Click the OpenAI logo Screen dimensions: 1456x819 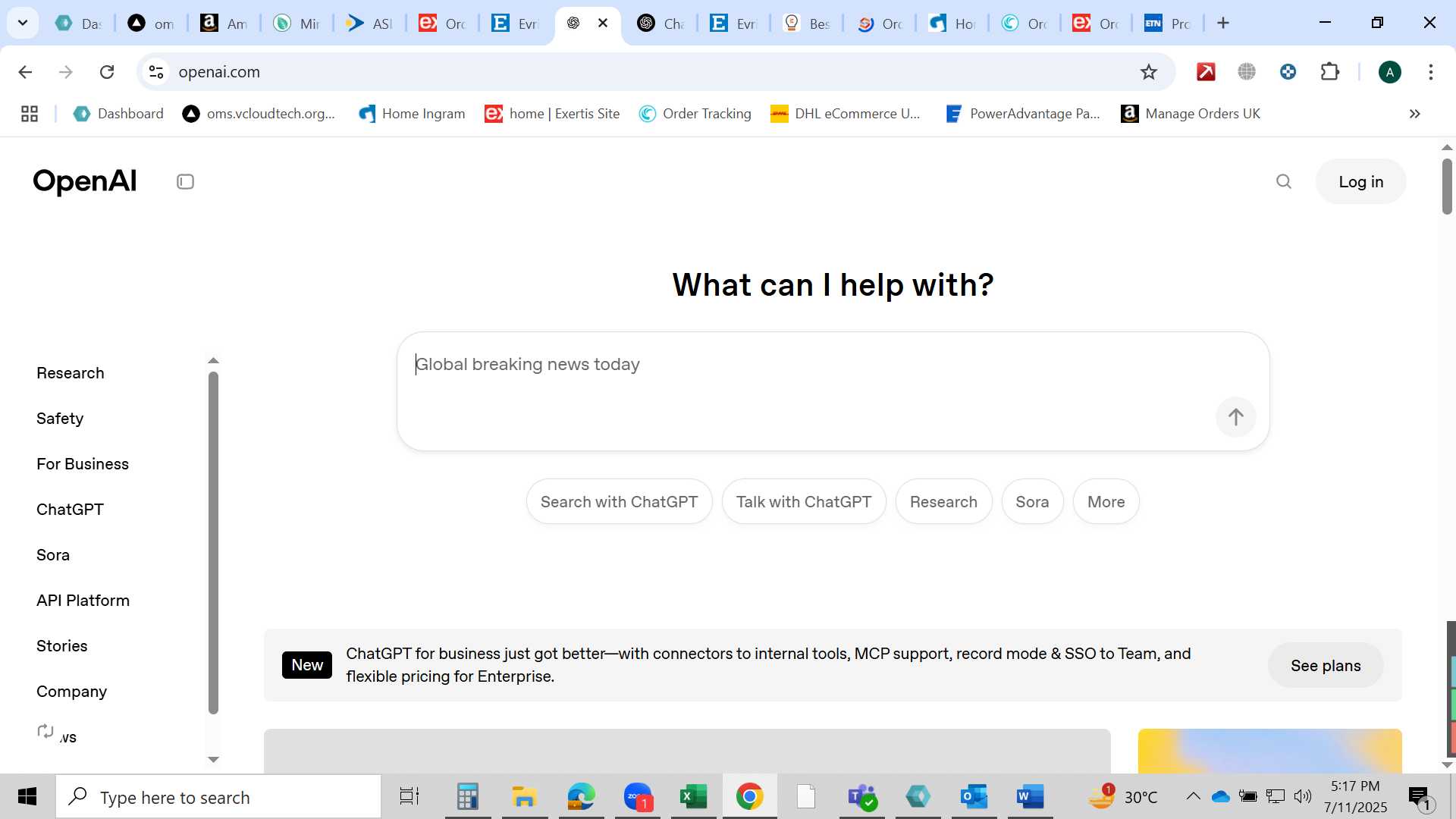pos(85,182)
